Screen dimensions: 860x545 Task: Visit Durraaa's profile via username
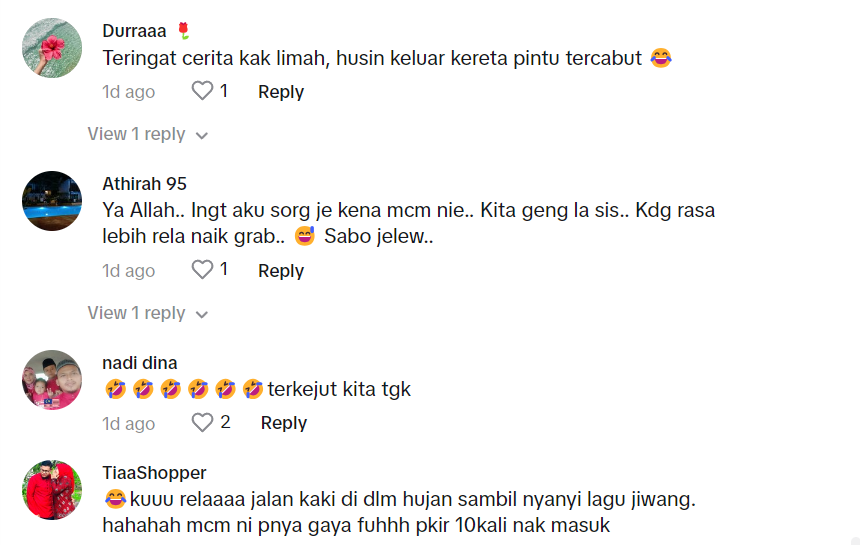(x=134, y=31)
